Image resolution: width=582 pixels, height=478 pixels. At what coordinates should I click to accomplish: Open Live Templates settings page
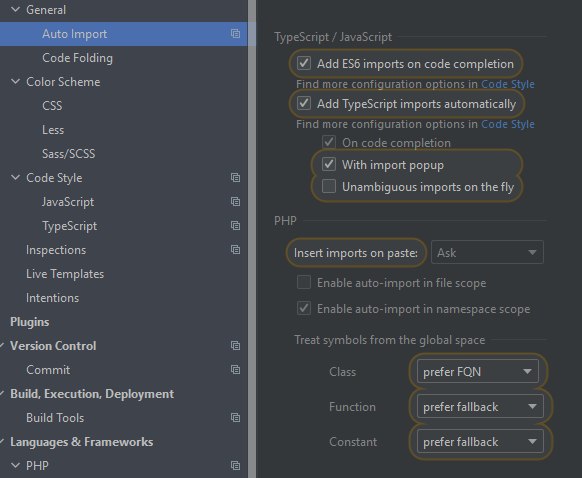point(65,274)
